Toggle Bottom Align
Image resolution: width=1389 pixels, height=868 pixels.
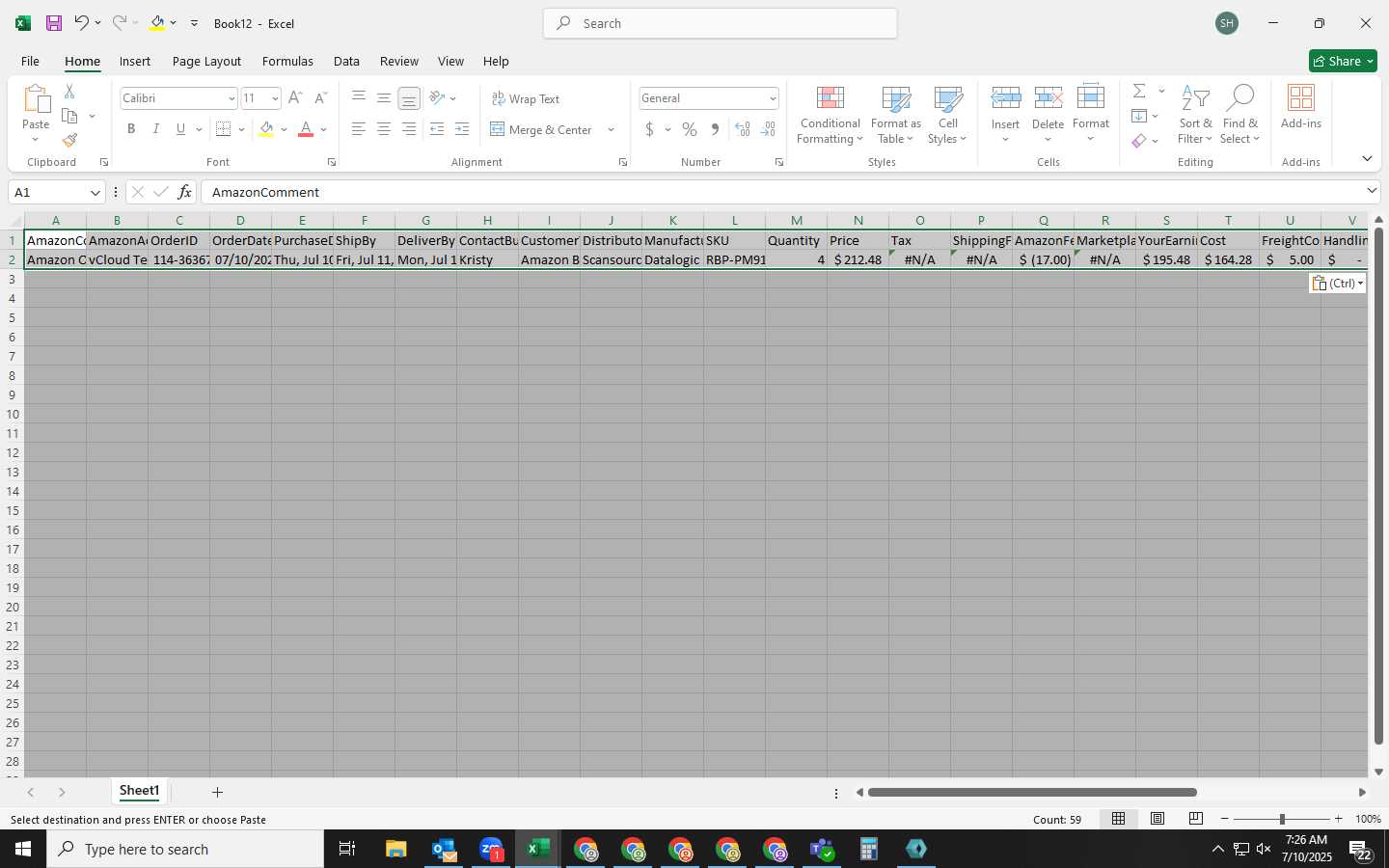(x=409, y=98)
